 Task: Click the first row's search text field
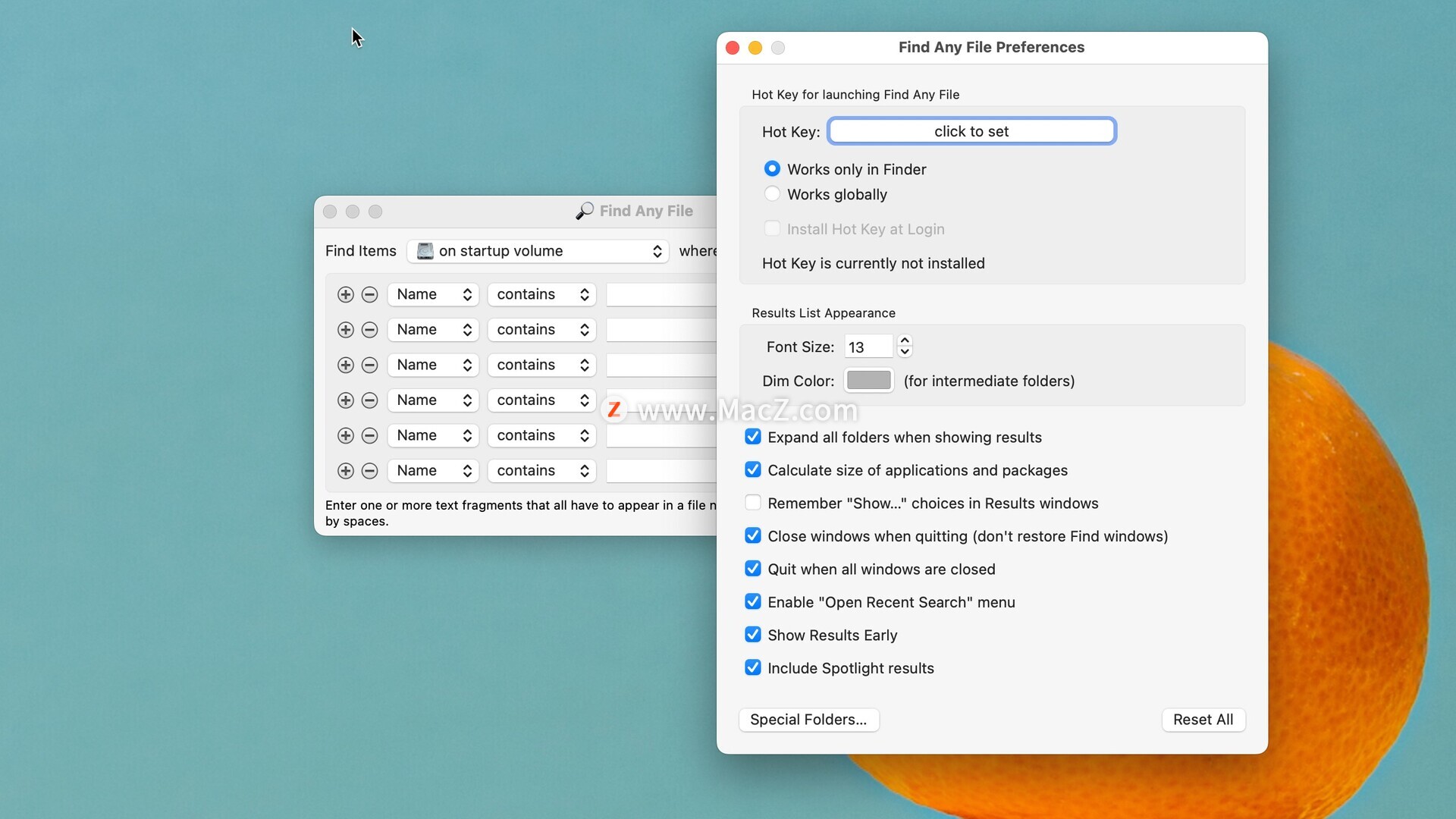coord(661,294)
